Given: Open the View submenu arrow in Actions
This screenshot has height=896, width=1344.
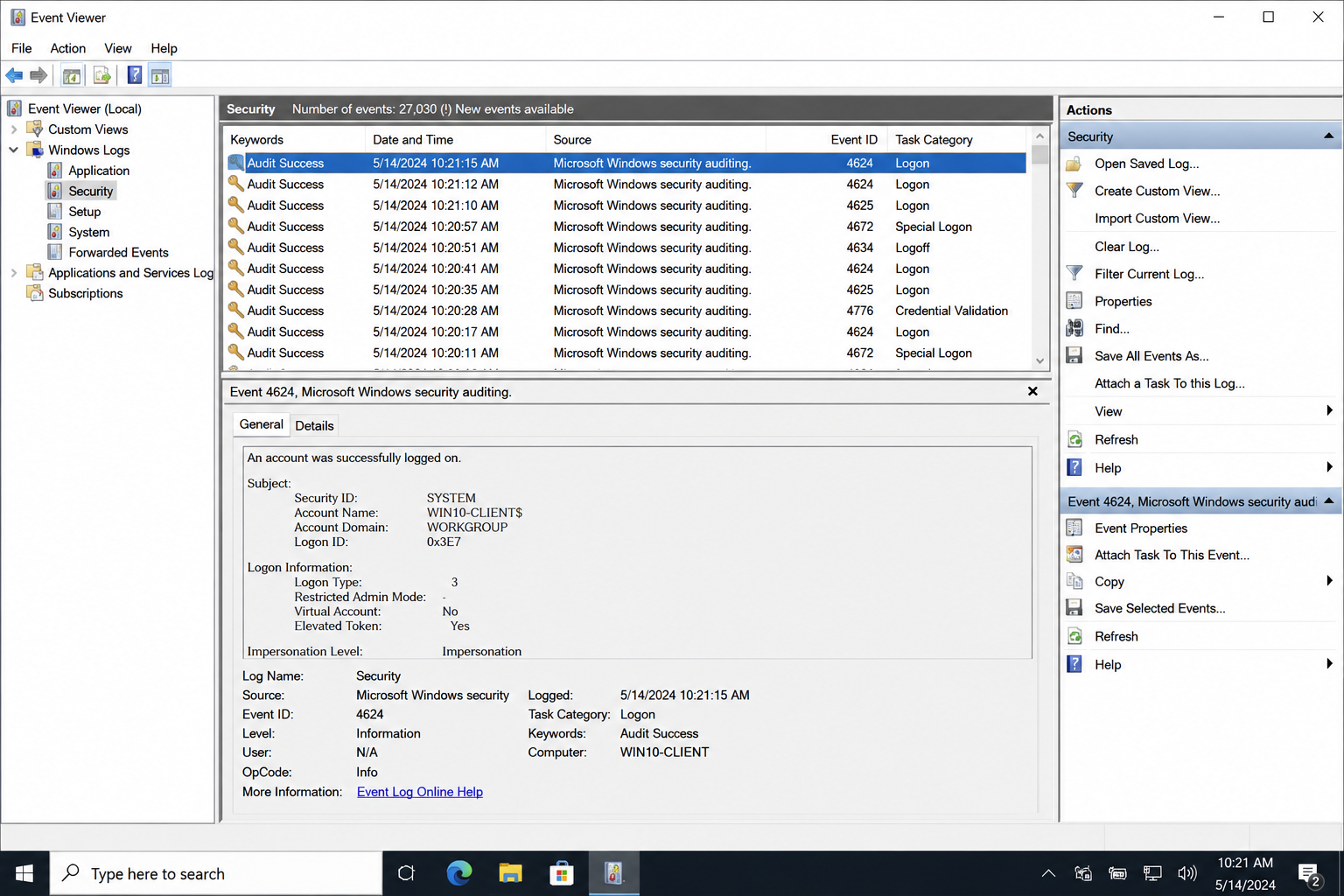Looking at the screenshot, I should [x=1329, y=411].
